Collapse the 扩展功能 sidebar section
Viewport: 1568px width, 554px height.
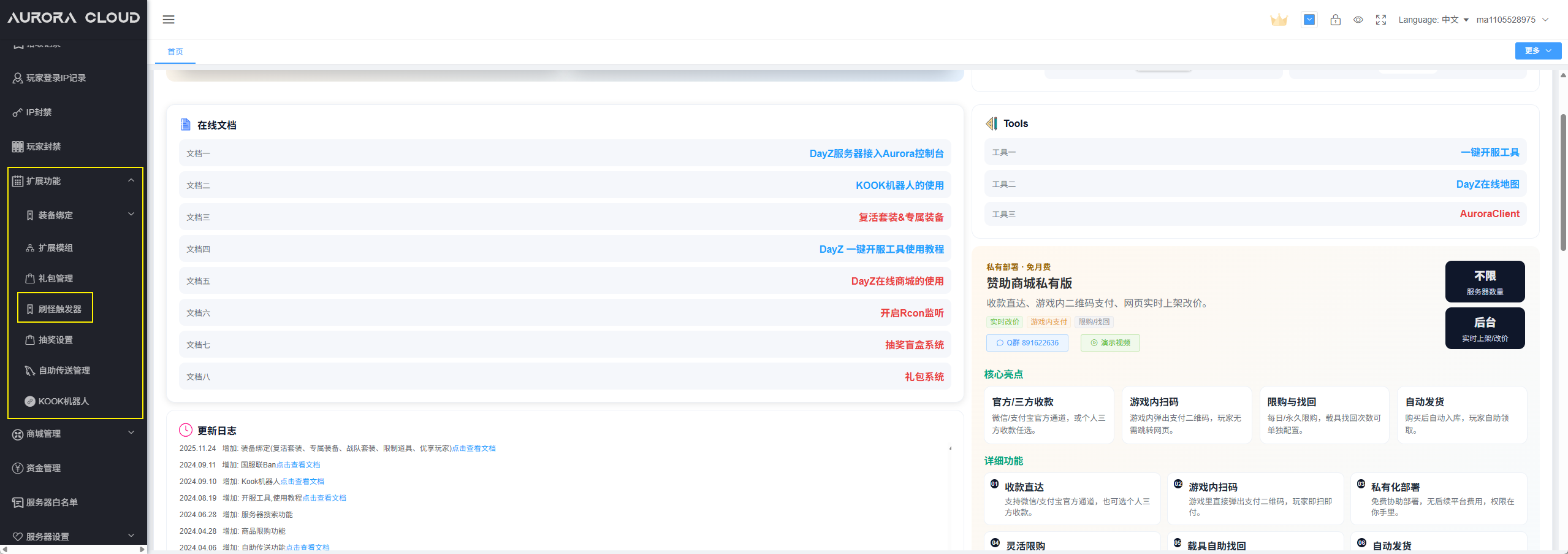(x=74, y=181)
